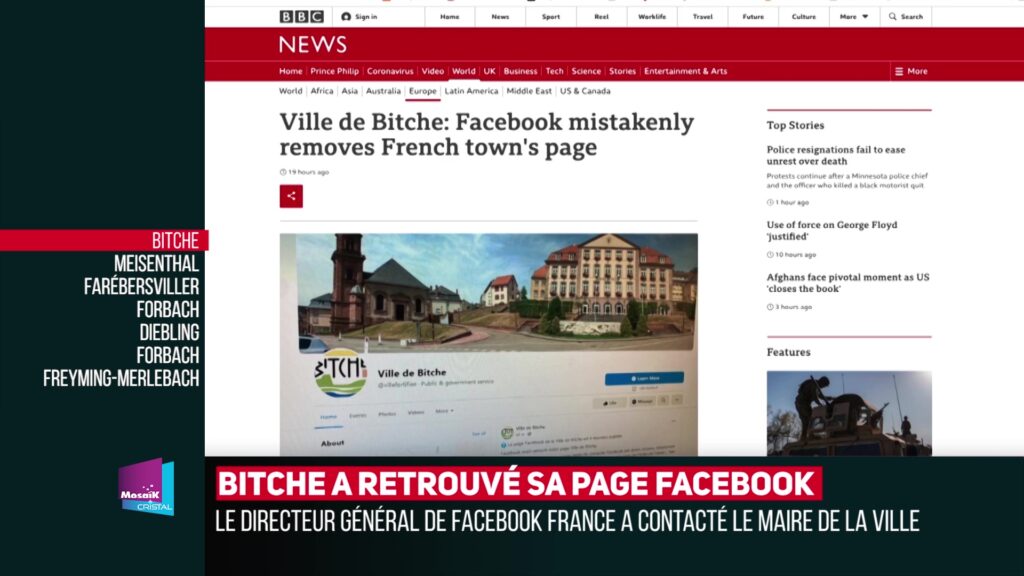
Task: Click the red share icon button
Action: (x=291, y=196)
